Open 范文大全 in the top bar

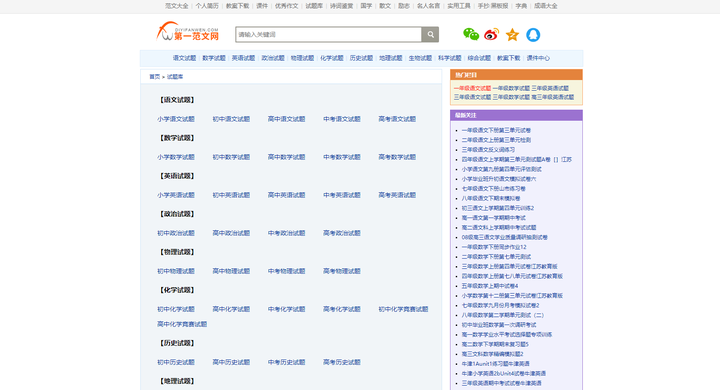click(x=177, y=6)
